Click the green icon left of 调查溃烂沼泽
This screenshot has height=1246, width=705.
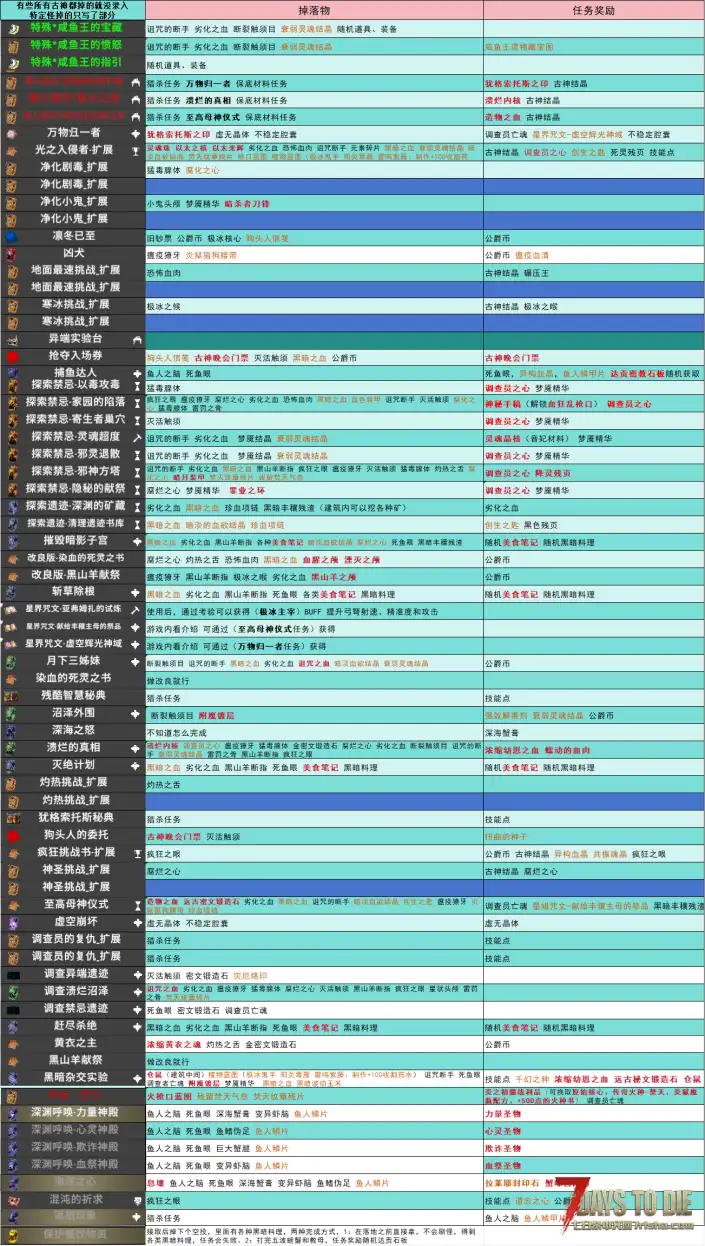12,990
